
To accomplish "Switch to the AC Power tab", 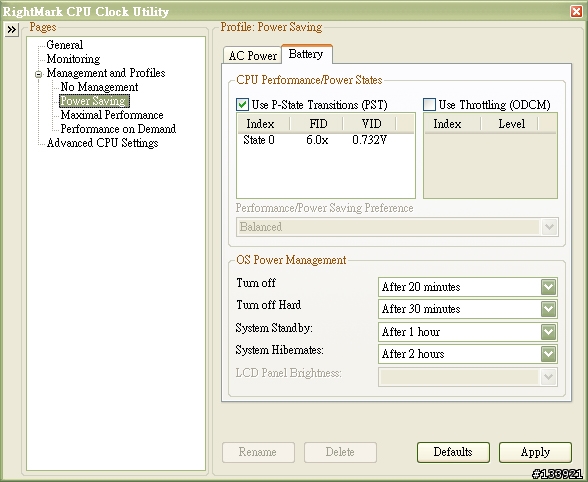I will [x=252, y=56].
